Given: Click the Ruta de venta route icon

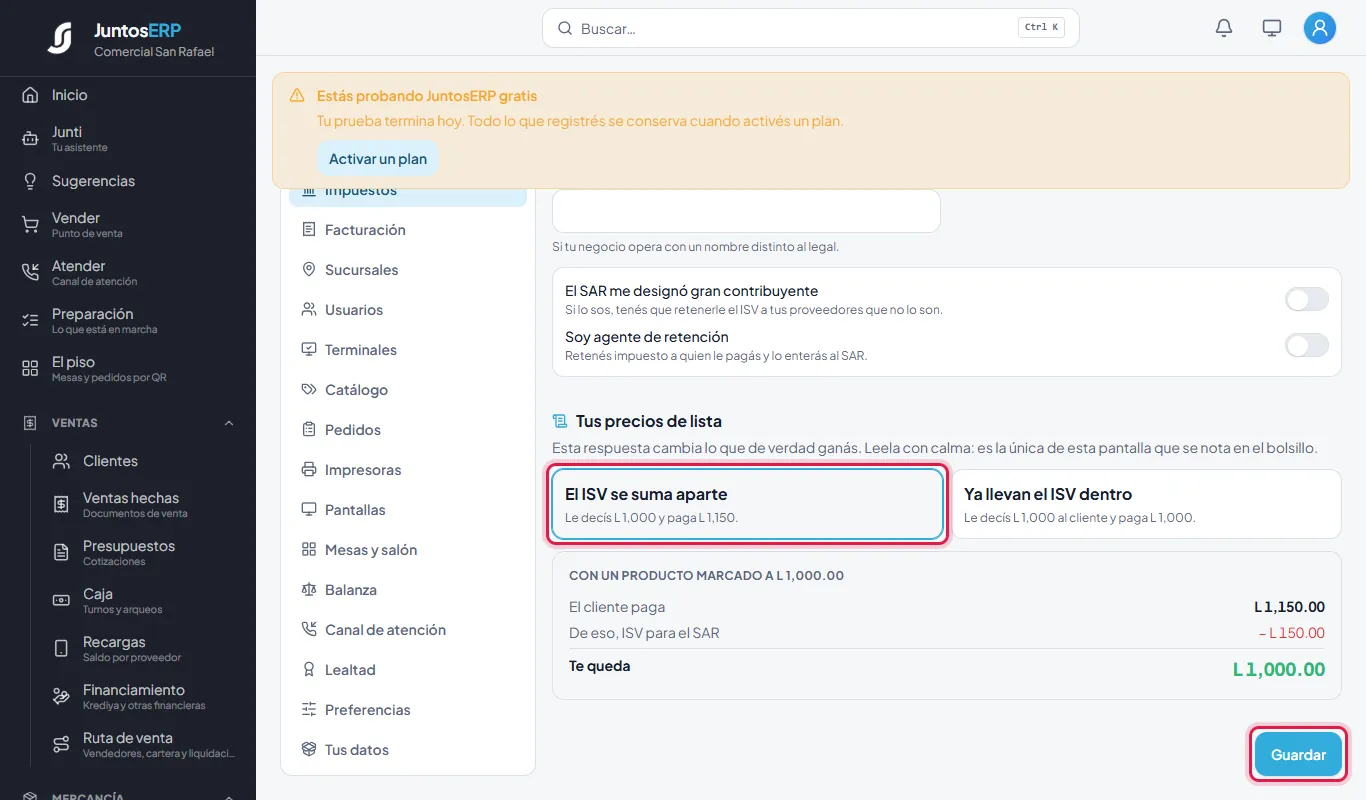Looking at the screenshot, I should coord(61,745).
